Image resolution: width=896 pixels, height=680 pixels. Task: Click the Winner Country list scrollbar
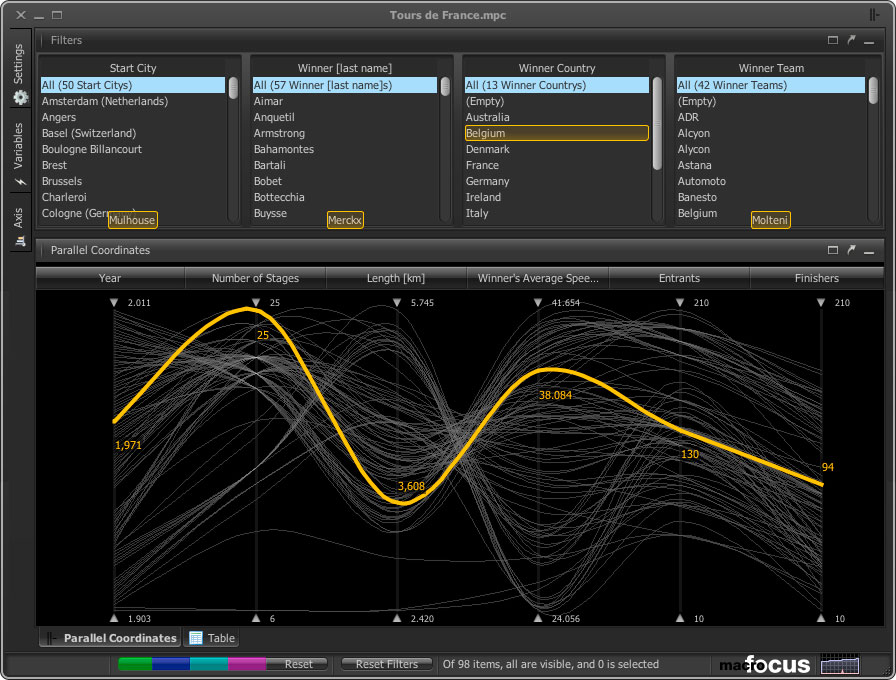[x=657, y=120]
